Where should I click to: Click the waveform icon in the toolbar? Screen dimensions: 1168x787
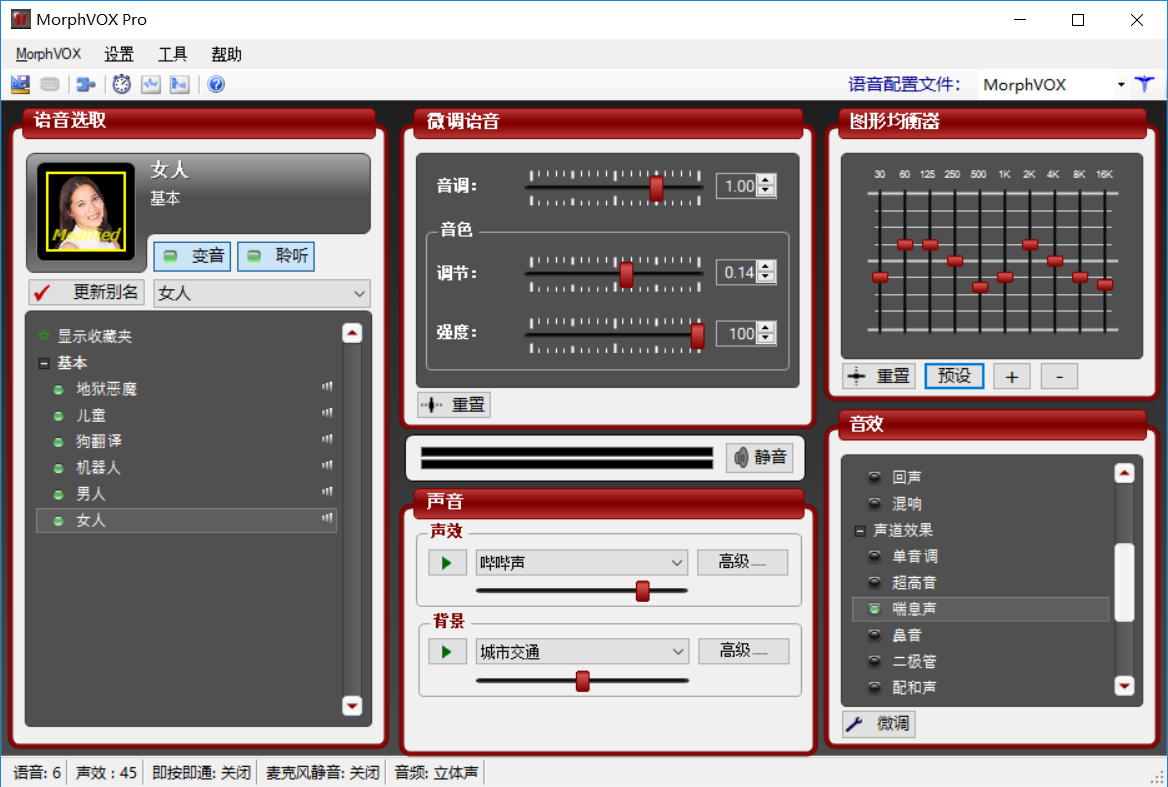click(151, 85)
